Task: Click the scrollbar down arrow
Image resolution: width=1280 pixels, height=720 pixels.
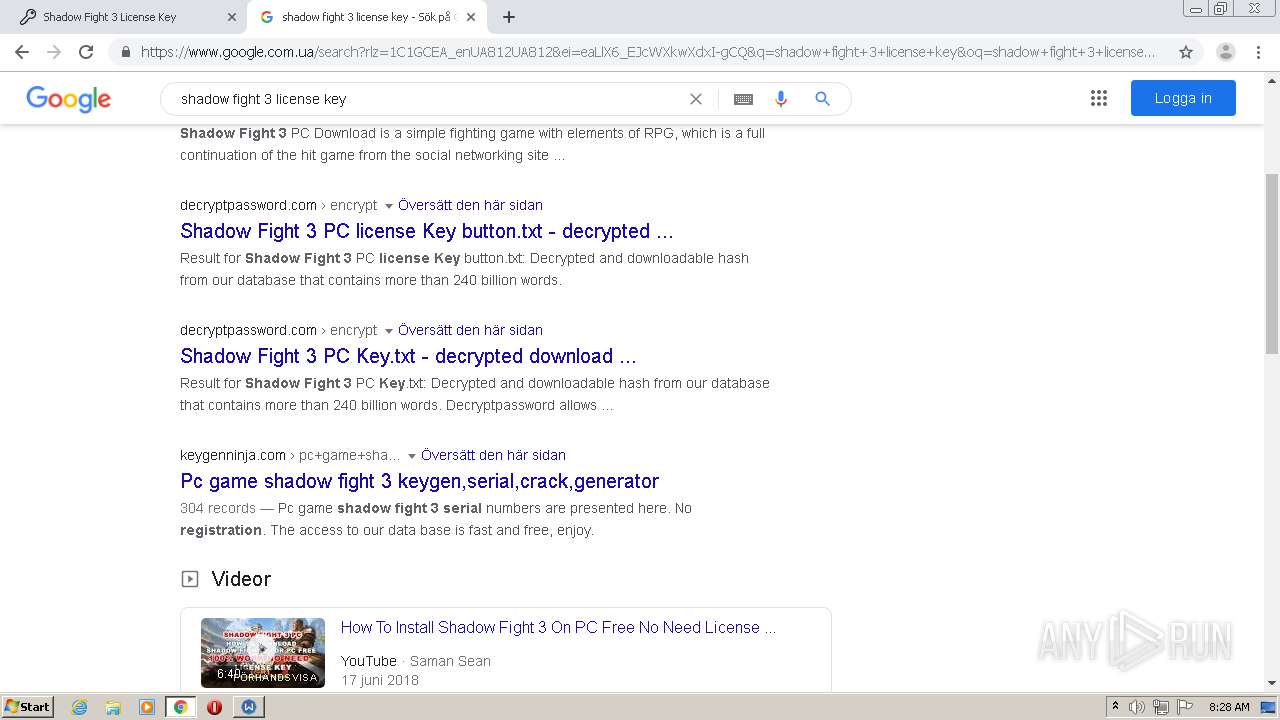Action: point(1272,683)
